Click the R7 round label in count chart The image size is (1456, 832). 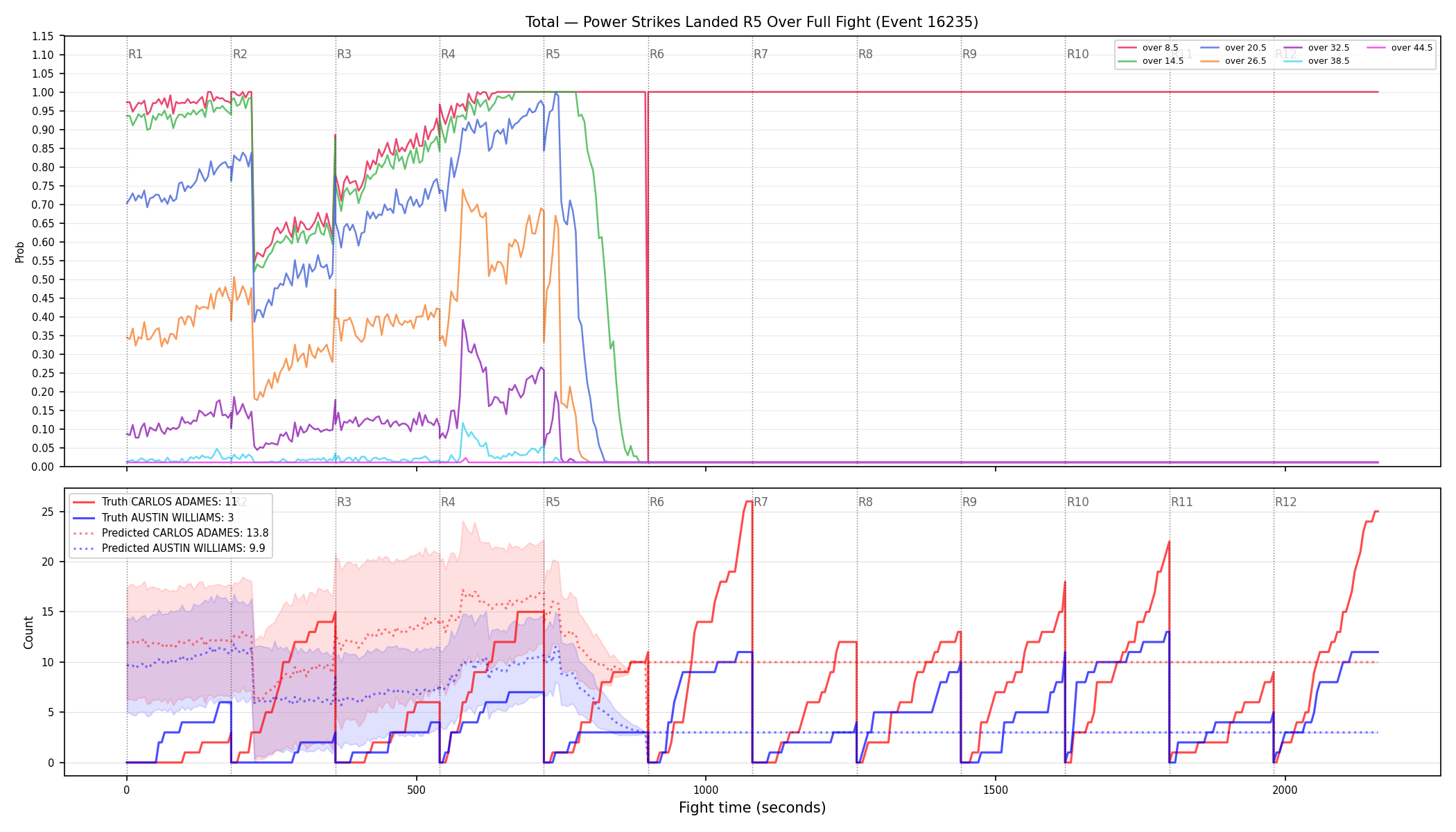tap(761, 502)
